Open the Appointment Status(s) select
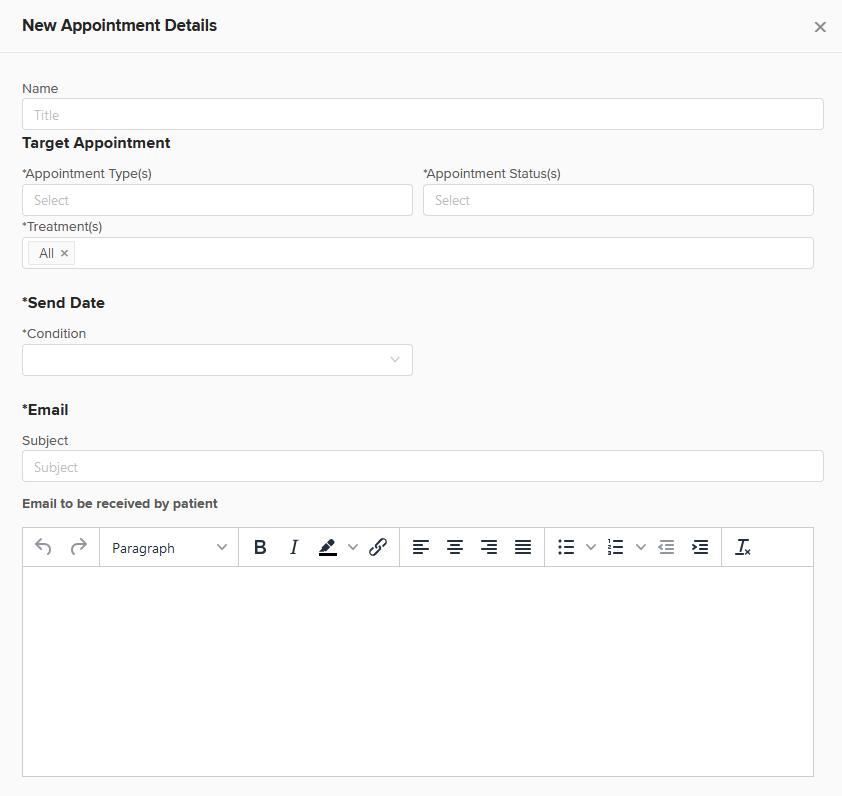This screenshot has width=842, height=796. [x=618, y=200]
